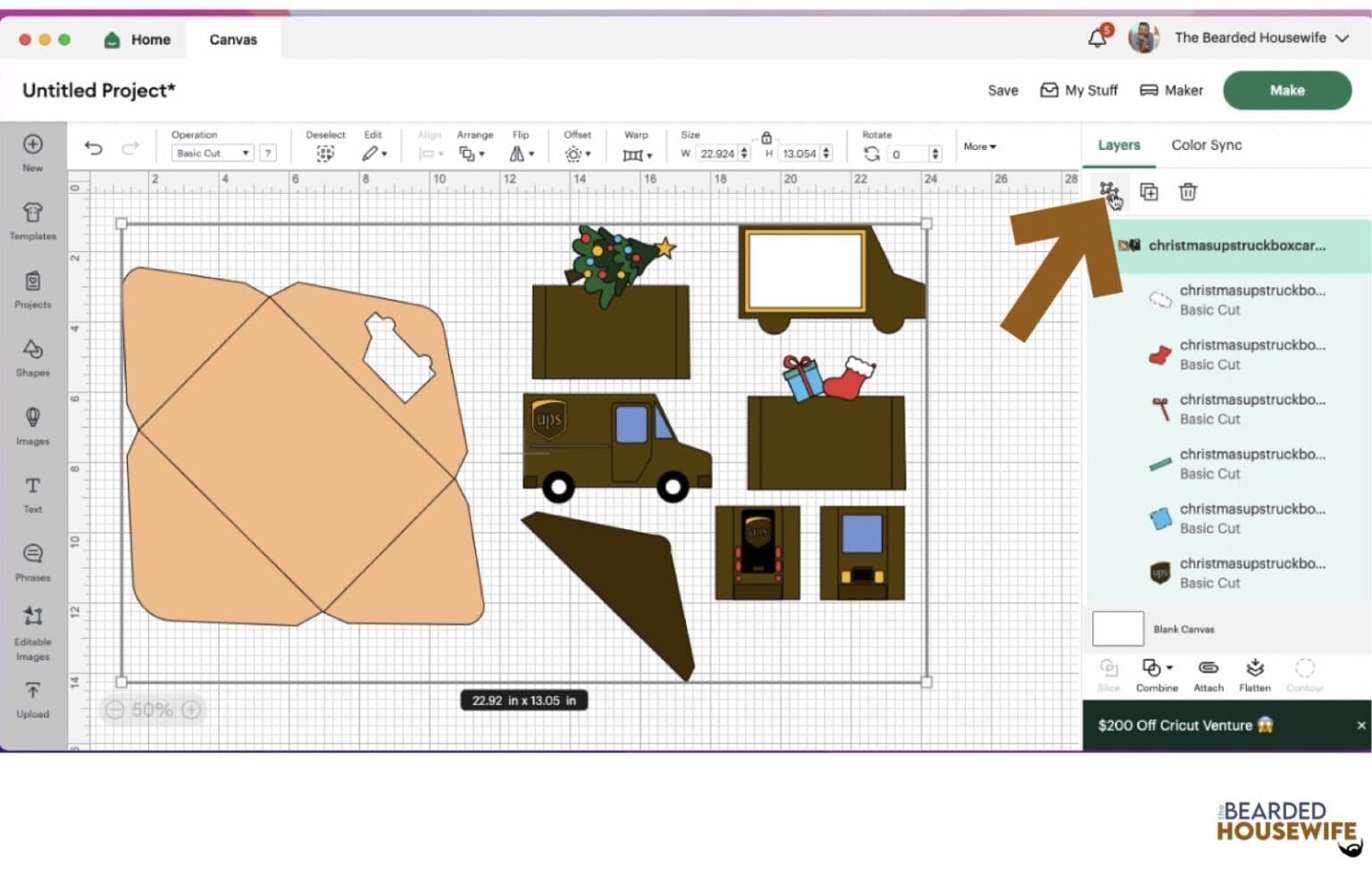Viewport: 1372px width, 872px height.
Task: Toggle the size aspect ratio lock
Action: coord(765,138)
